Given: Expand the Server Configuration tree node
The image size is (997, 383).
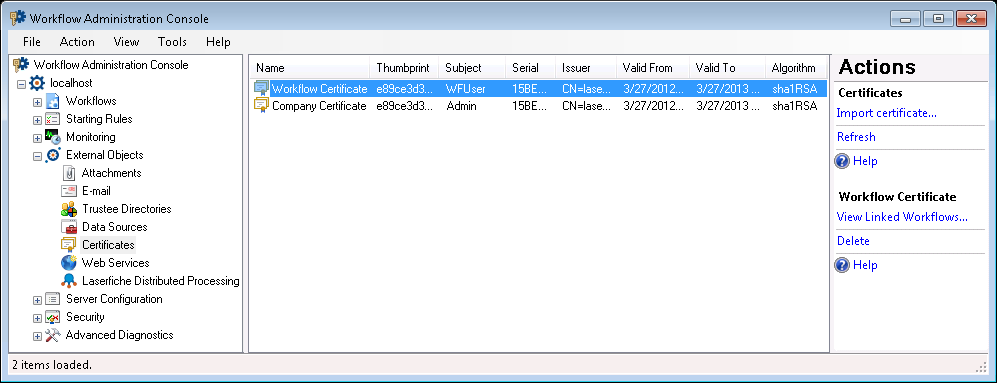Looking at the screenshot, I should 38,300.
